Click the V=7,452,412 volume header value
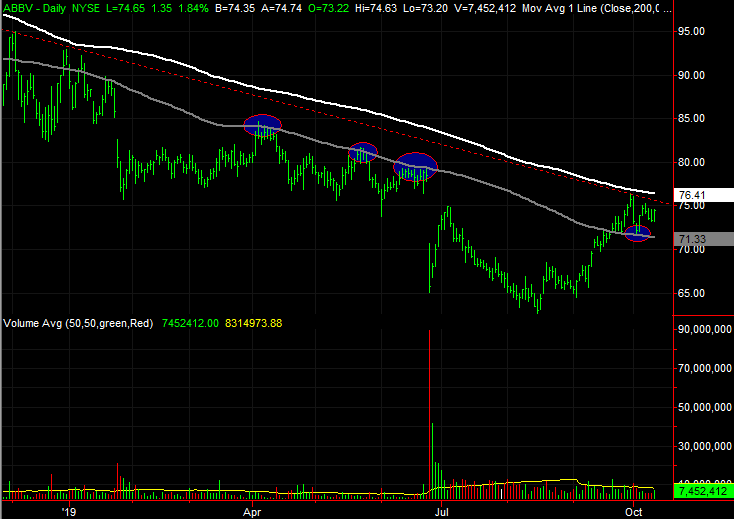Screen dimensions: 734x519 [485, 8]
